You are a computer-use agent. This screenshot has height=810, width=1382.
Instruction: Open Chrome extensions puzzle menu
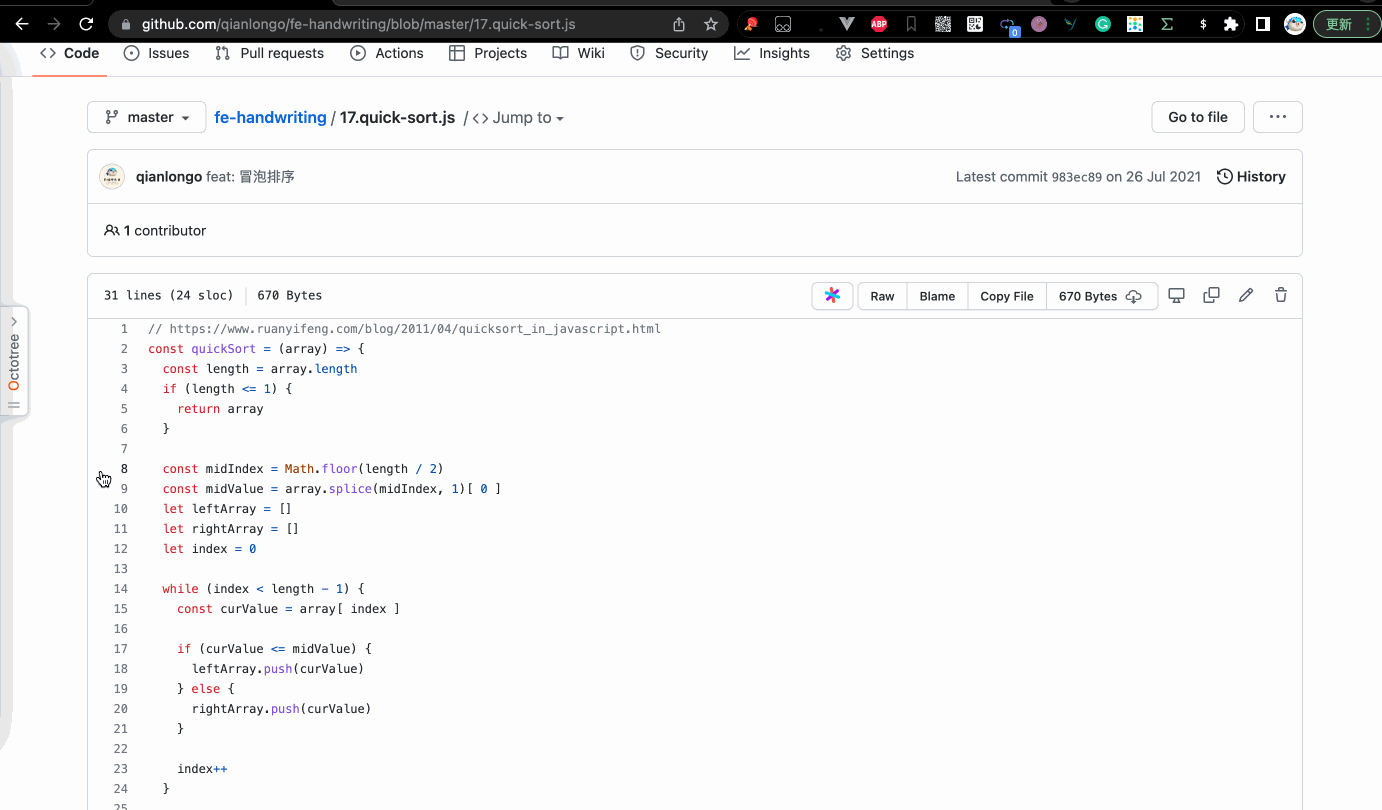pyautogui.click(x=1231, y=24)
